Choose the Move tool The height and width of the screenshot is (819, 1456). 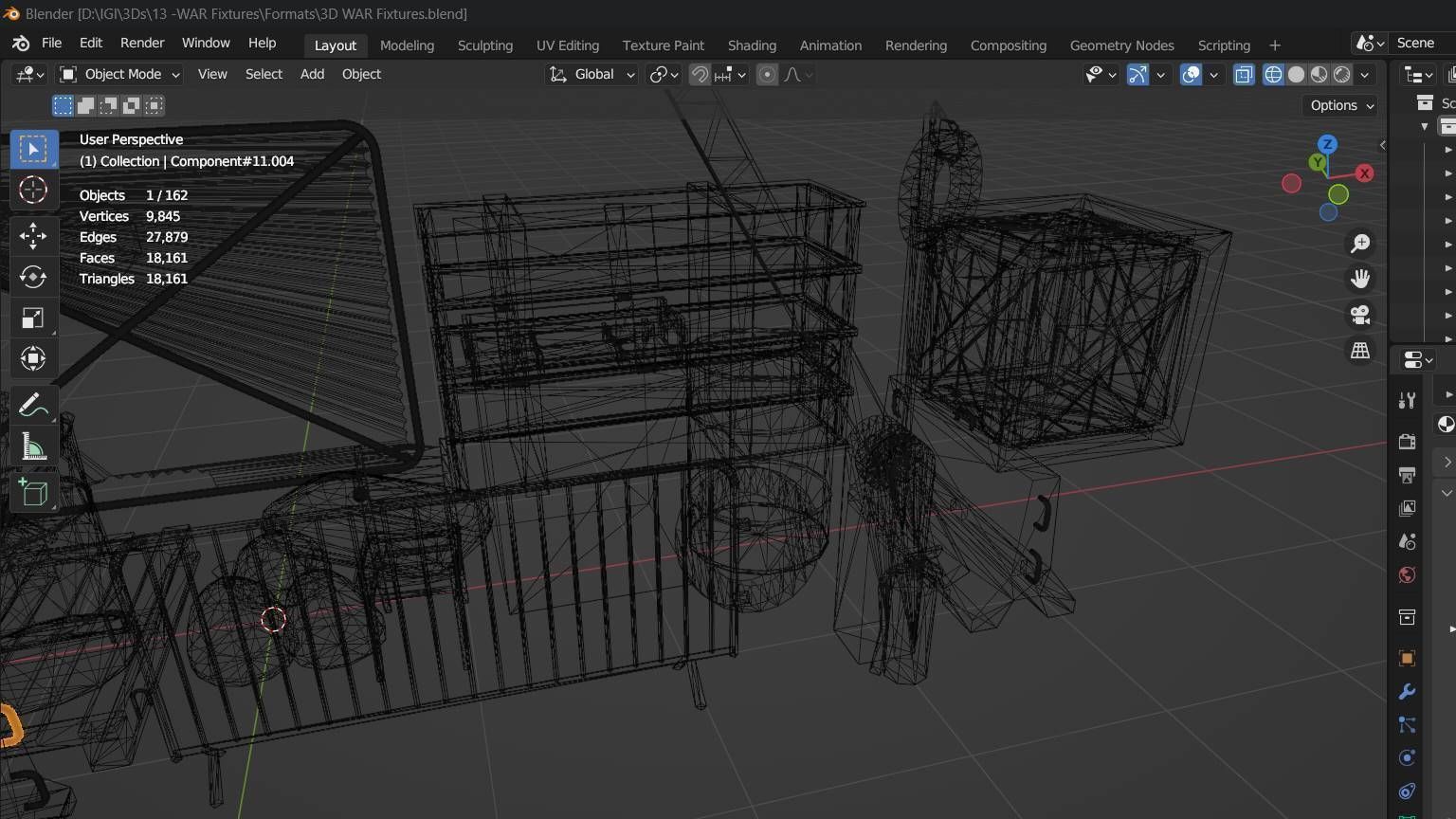click(33, 235)
